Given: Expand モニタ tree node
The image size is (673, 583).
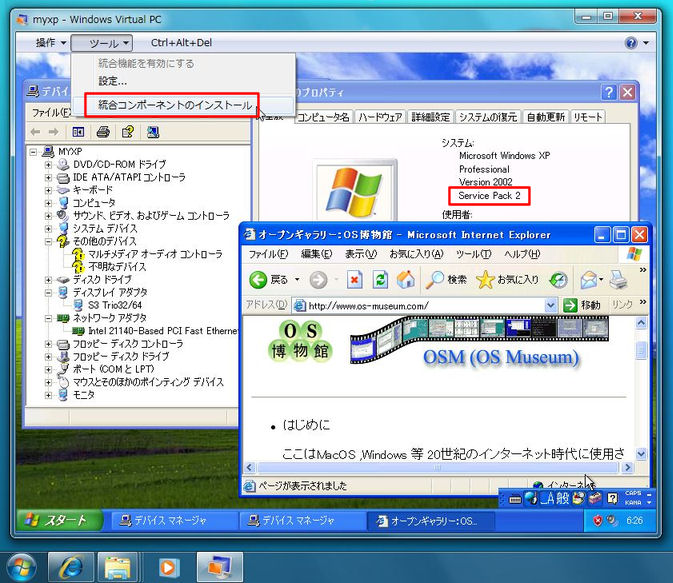Looking at the screenshot, I should point(48,395).
